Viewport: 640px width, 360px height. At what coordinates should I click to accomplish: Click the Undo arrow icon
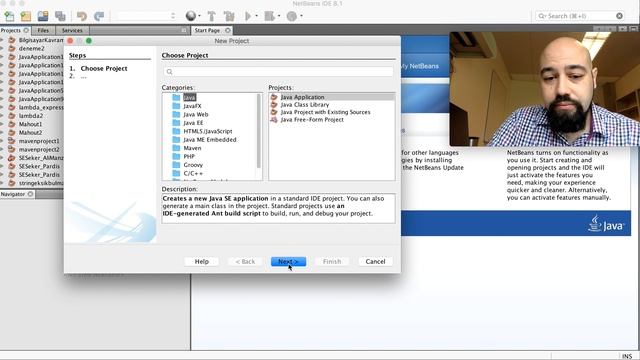pyautogui.click(x=82, y=16)
